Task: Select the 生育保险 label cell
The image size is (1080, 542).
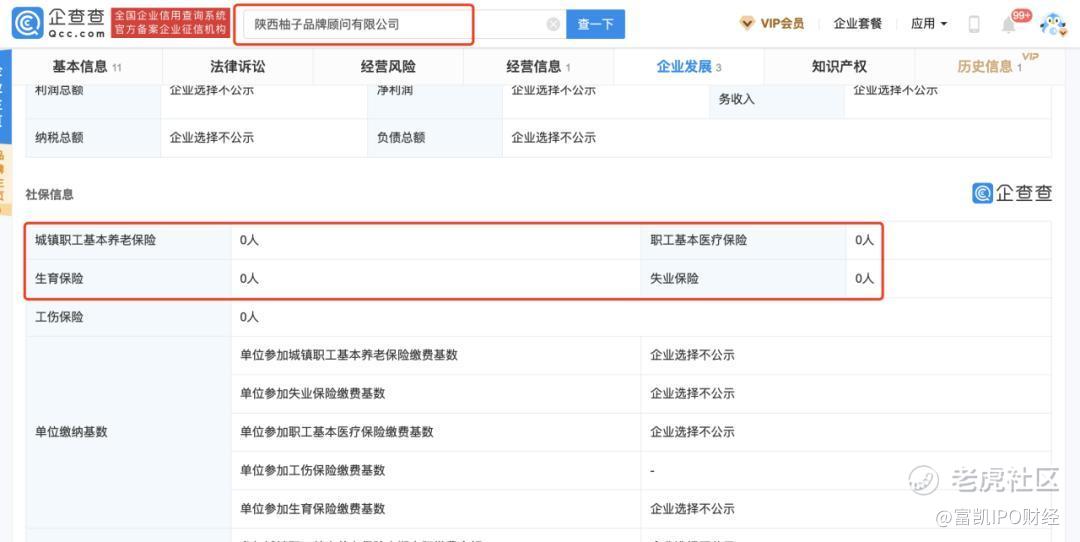Action: [128, 279]
